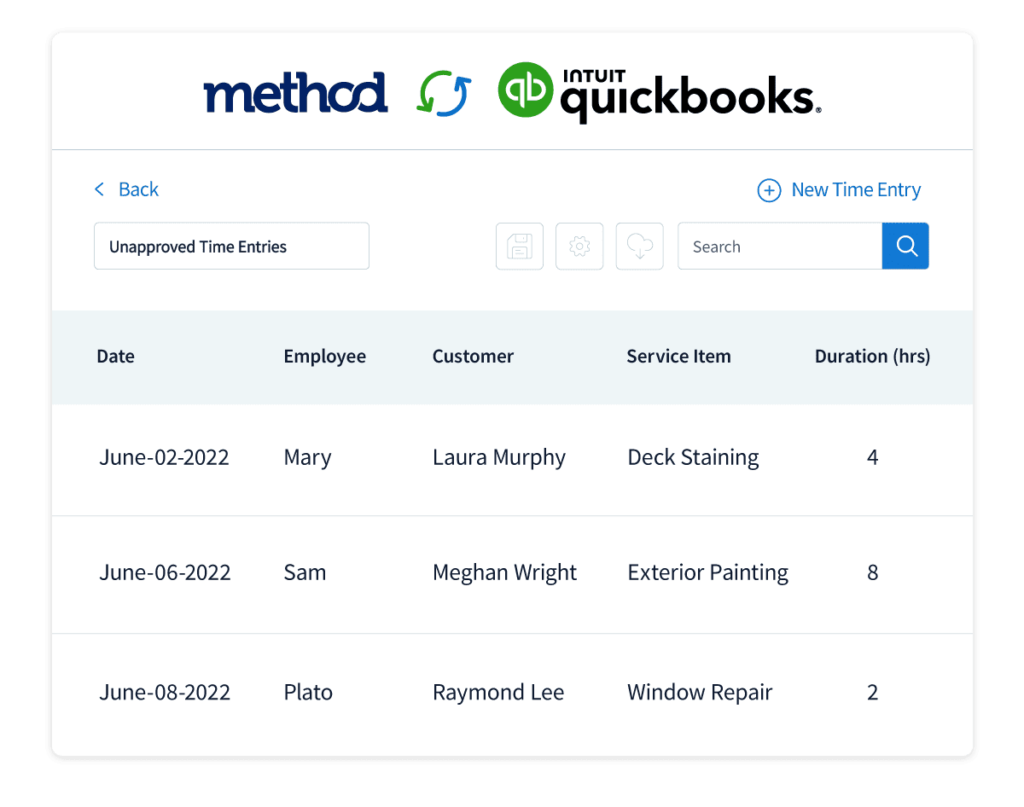Sort by the Customer column header
This screenshot has height=807, width=1024.
(473, 356)
